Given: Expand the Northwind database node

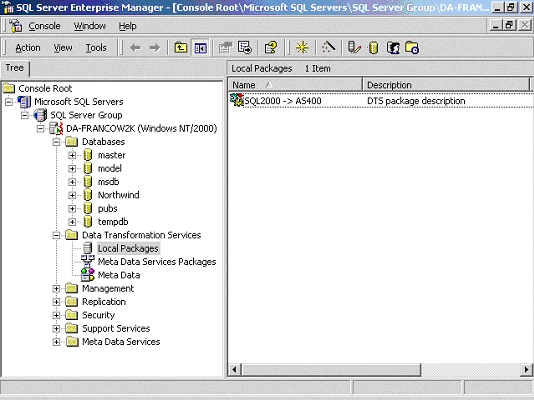Looking at the screenshot, I should pos(72,195).
